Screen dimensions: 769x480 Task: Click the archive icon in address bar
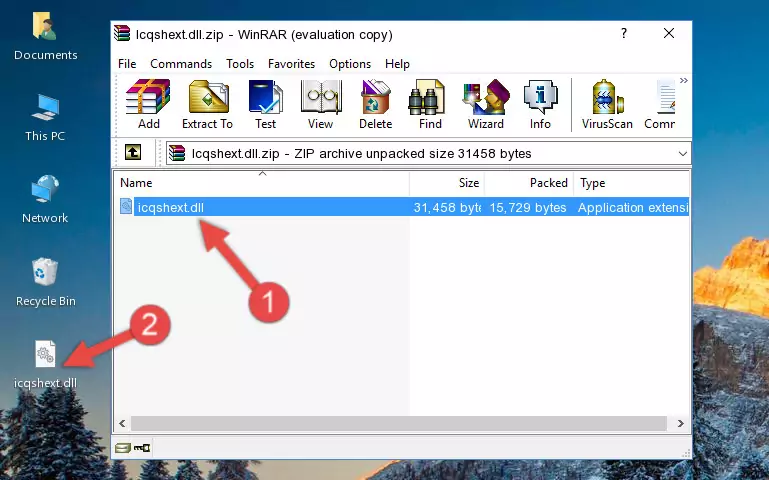click(x=177, y=153)
